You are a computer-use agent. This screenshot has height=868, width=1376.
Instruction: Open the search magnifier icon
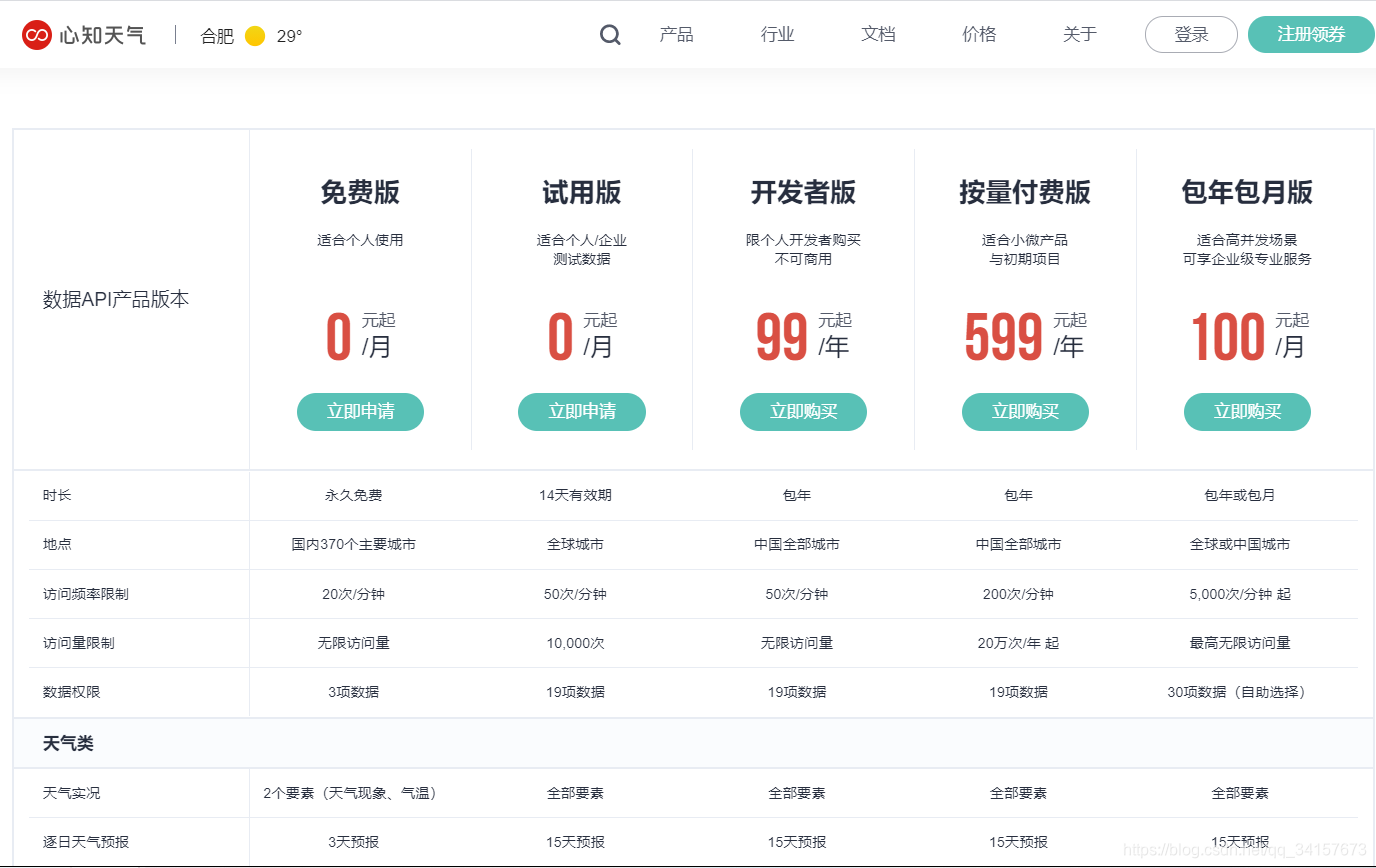point(610,35)
